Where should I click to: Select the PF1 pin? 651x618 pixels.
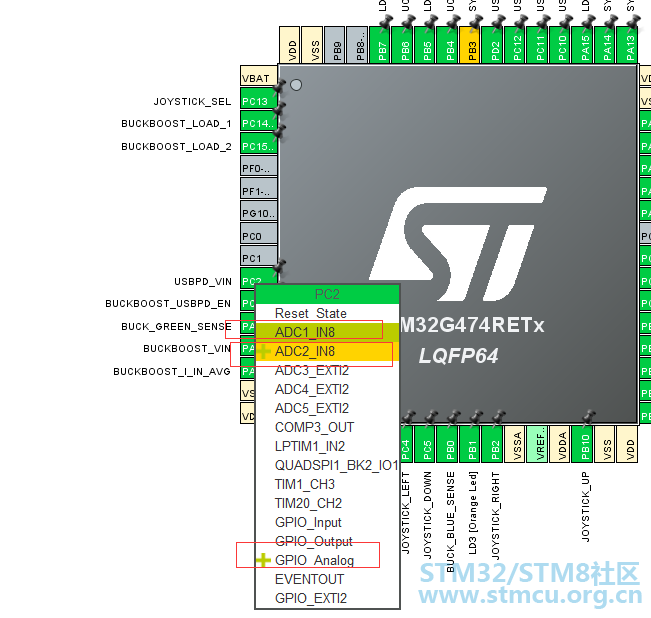tap(259, 188)
